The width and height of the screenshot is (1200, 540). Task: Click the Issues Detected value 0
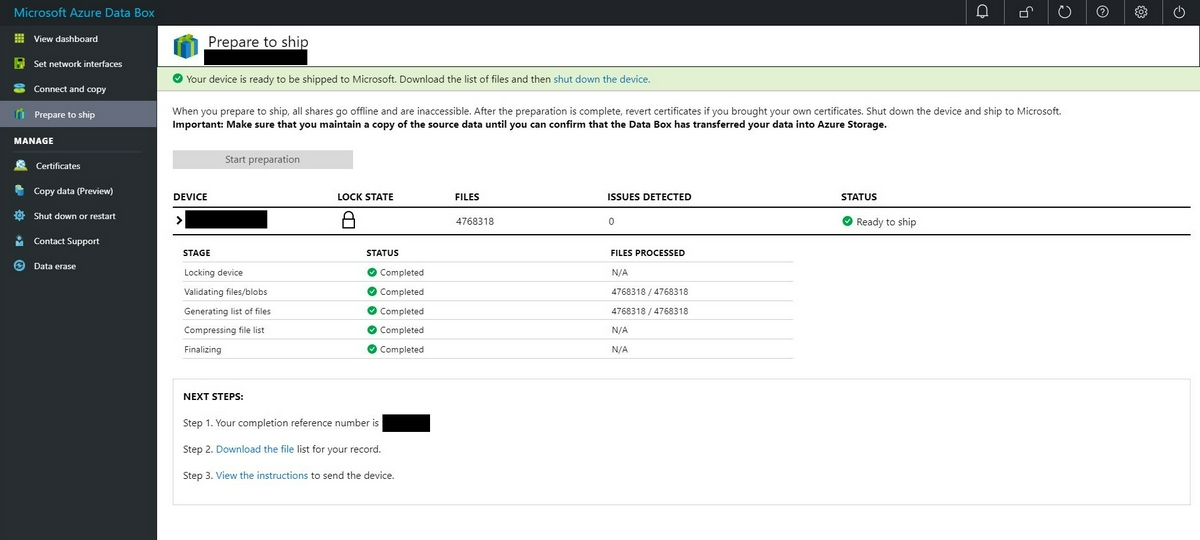610,222
